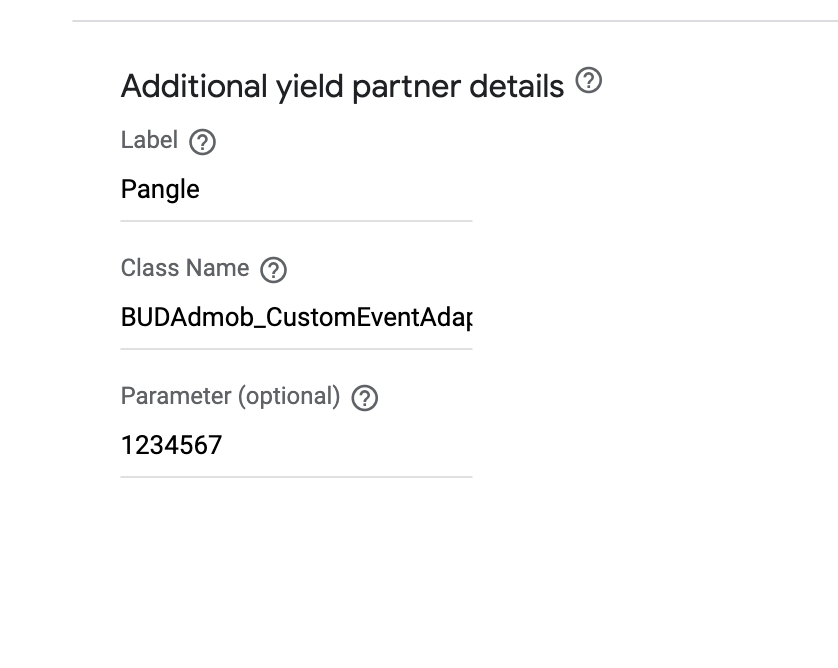
Task: Open the Parameter (optional) help icon
Action: click(365, 398)
